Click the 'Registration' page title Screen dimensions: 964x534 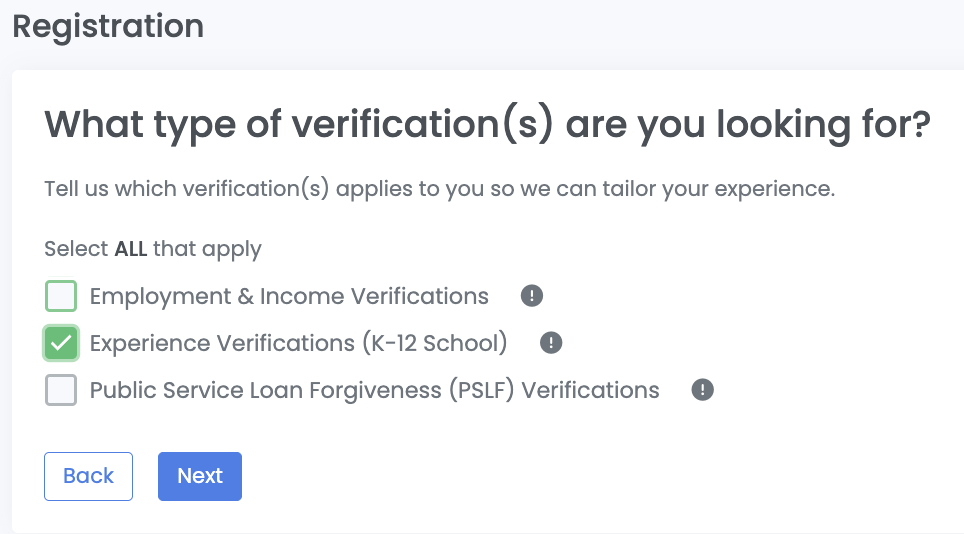click(x=108, y=26)
